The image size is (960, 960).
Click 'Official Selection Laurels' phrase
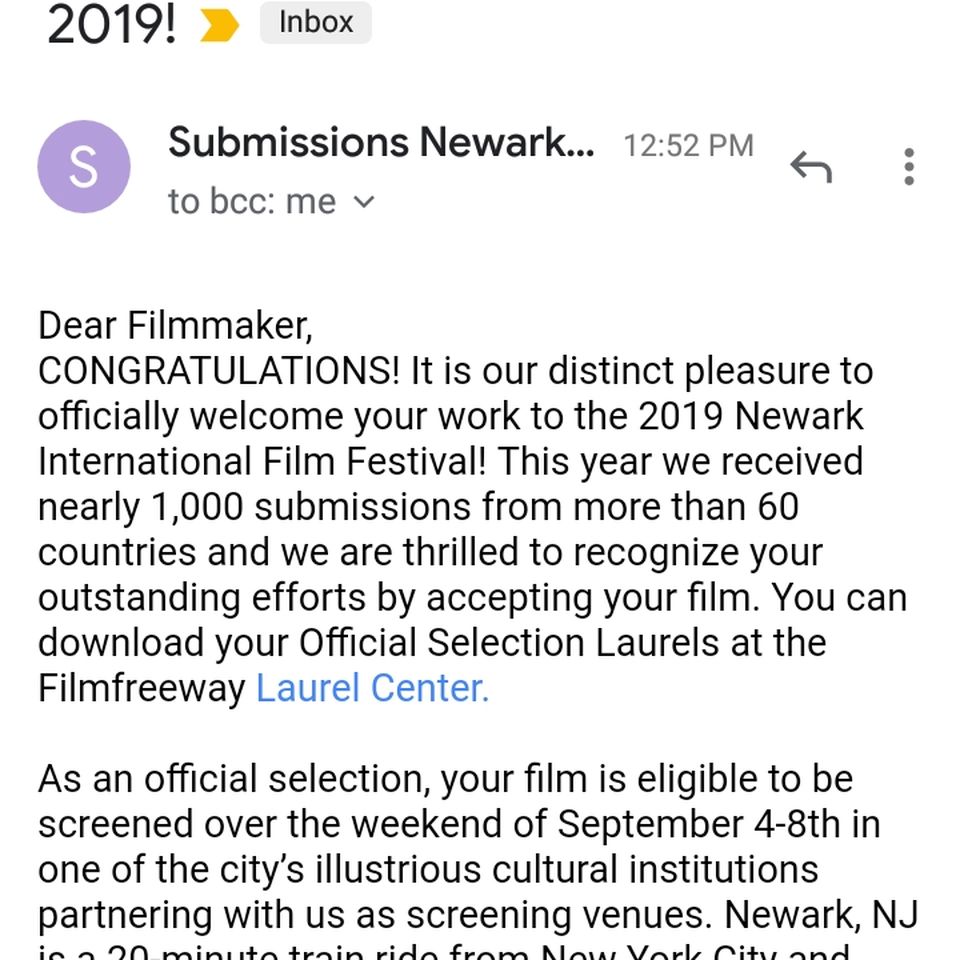(508, 643)
